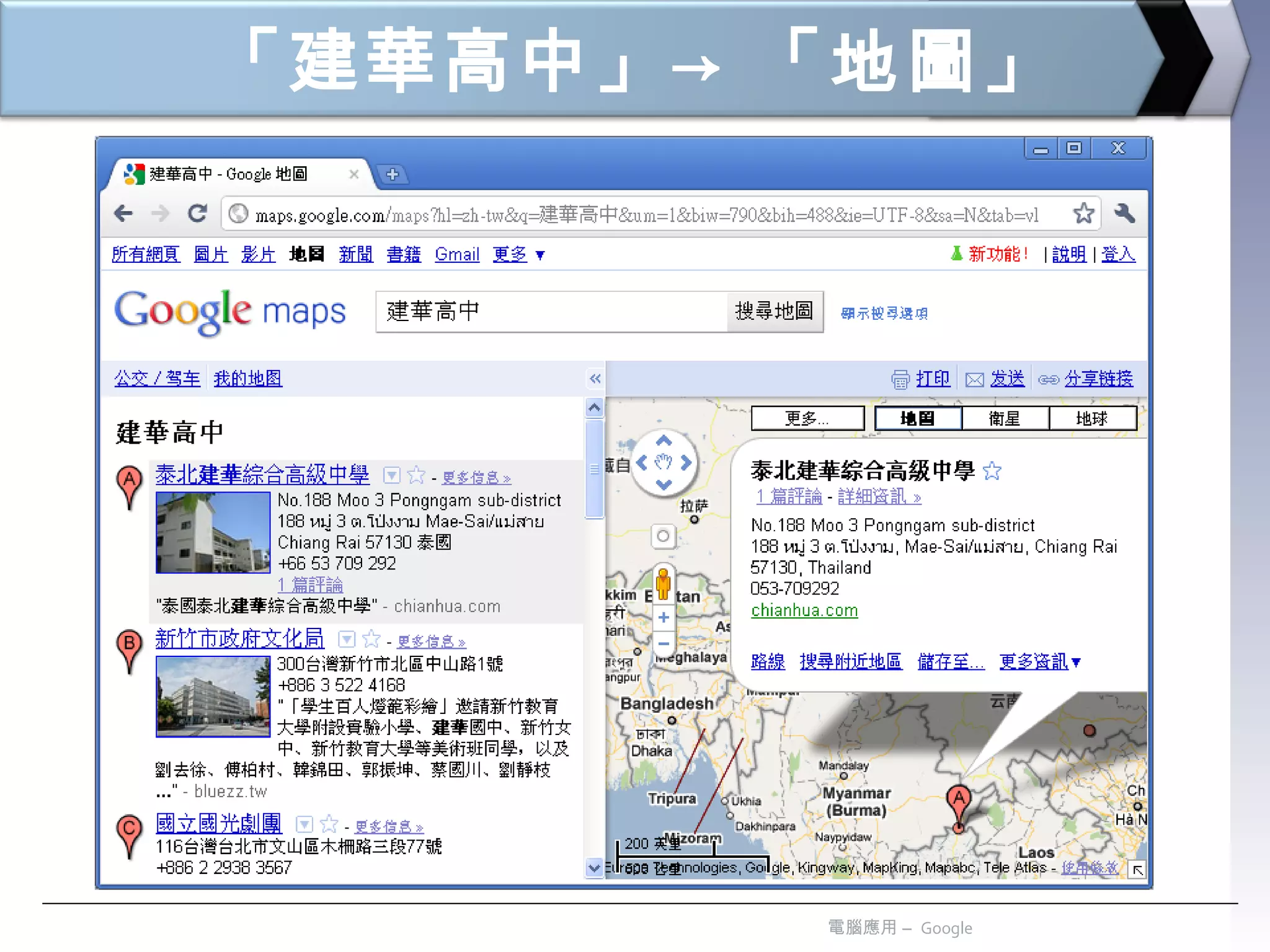Go to 圖片 in the top navigation

[211, 254]
